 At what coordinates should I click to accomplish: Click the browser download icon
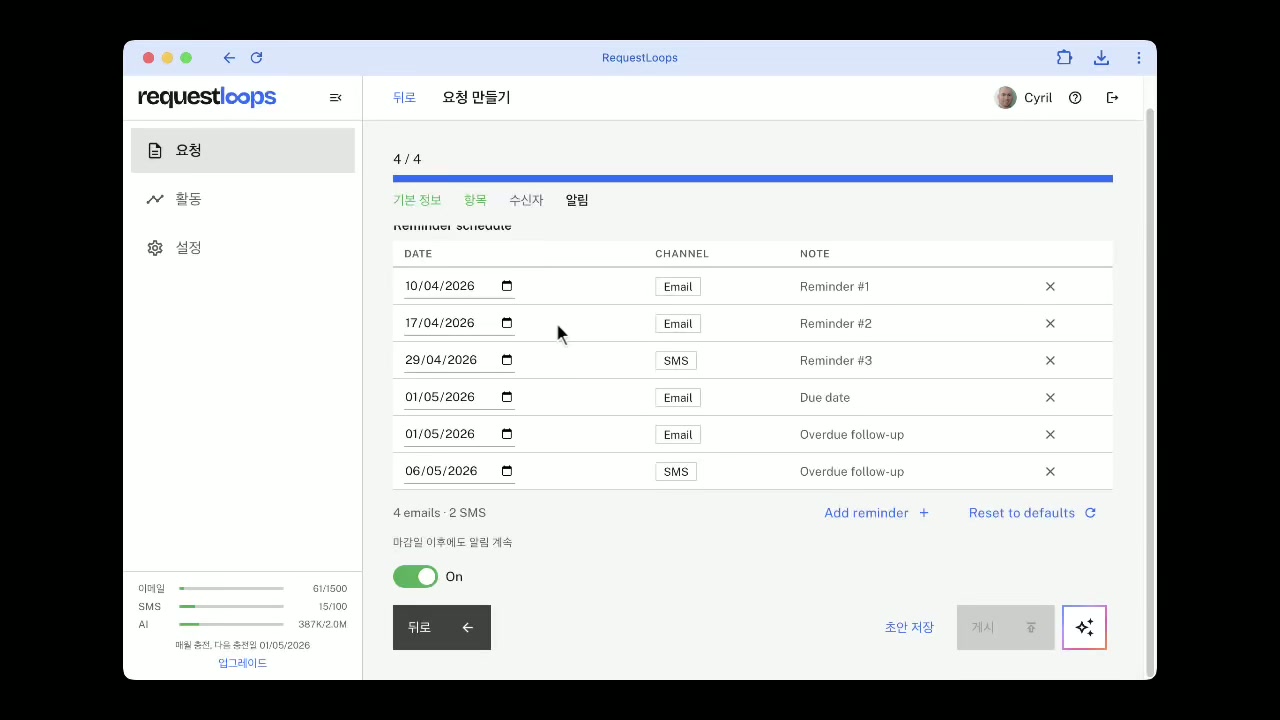tap(1101, 58)
